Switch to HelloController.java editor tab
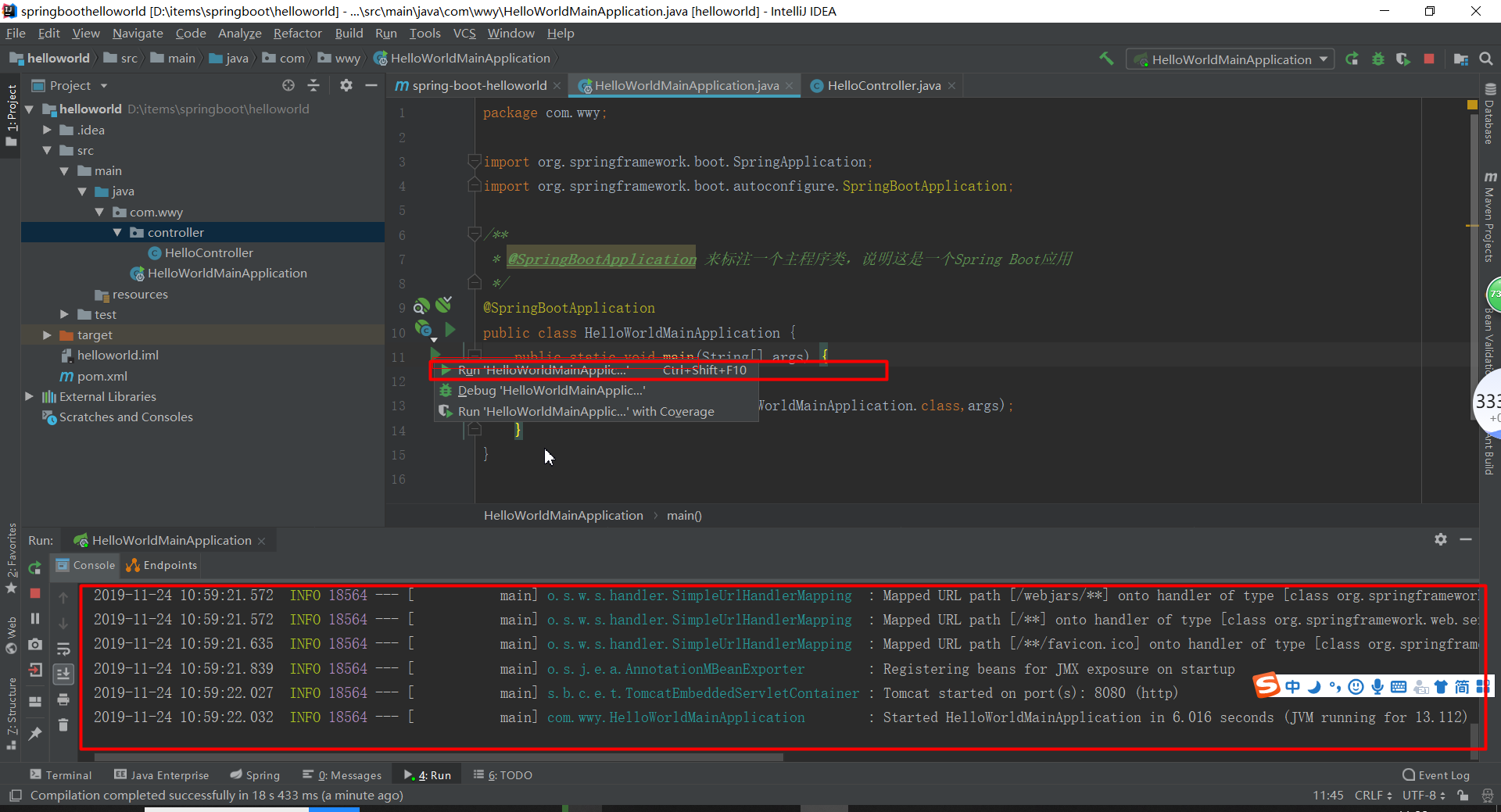The image size is (1501, 812). [x=883, y=85]
